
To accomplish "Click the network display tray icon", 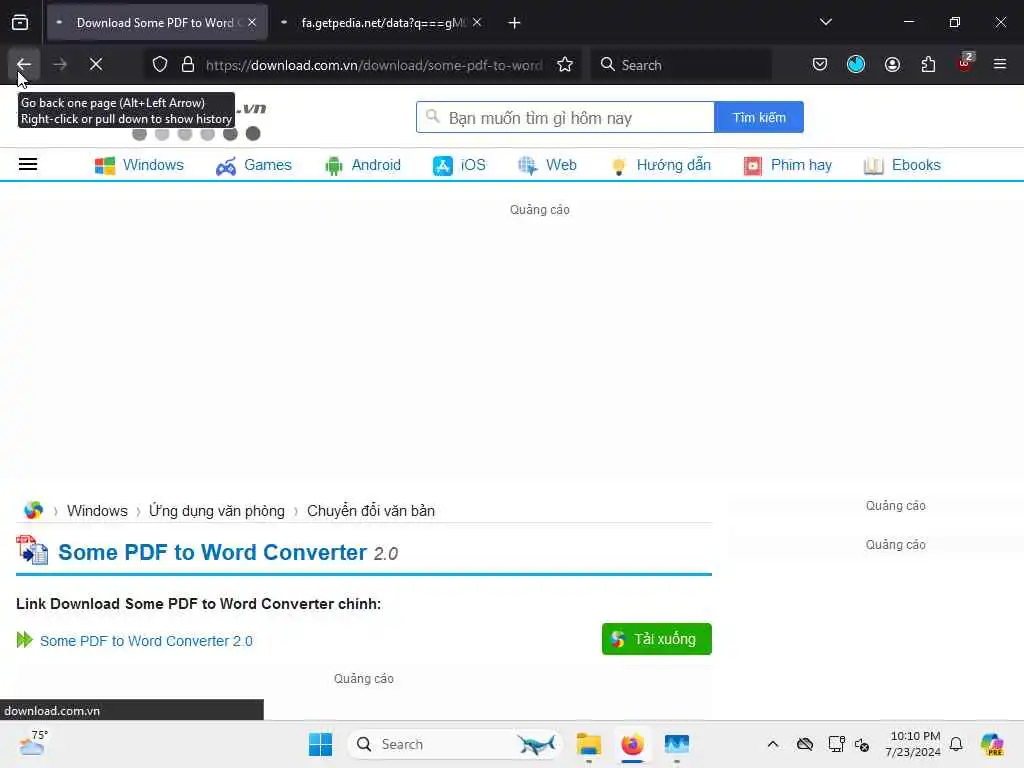I will pos(836,744).
